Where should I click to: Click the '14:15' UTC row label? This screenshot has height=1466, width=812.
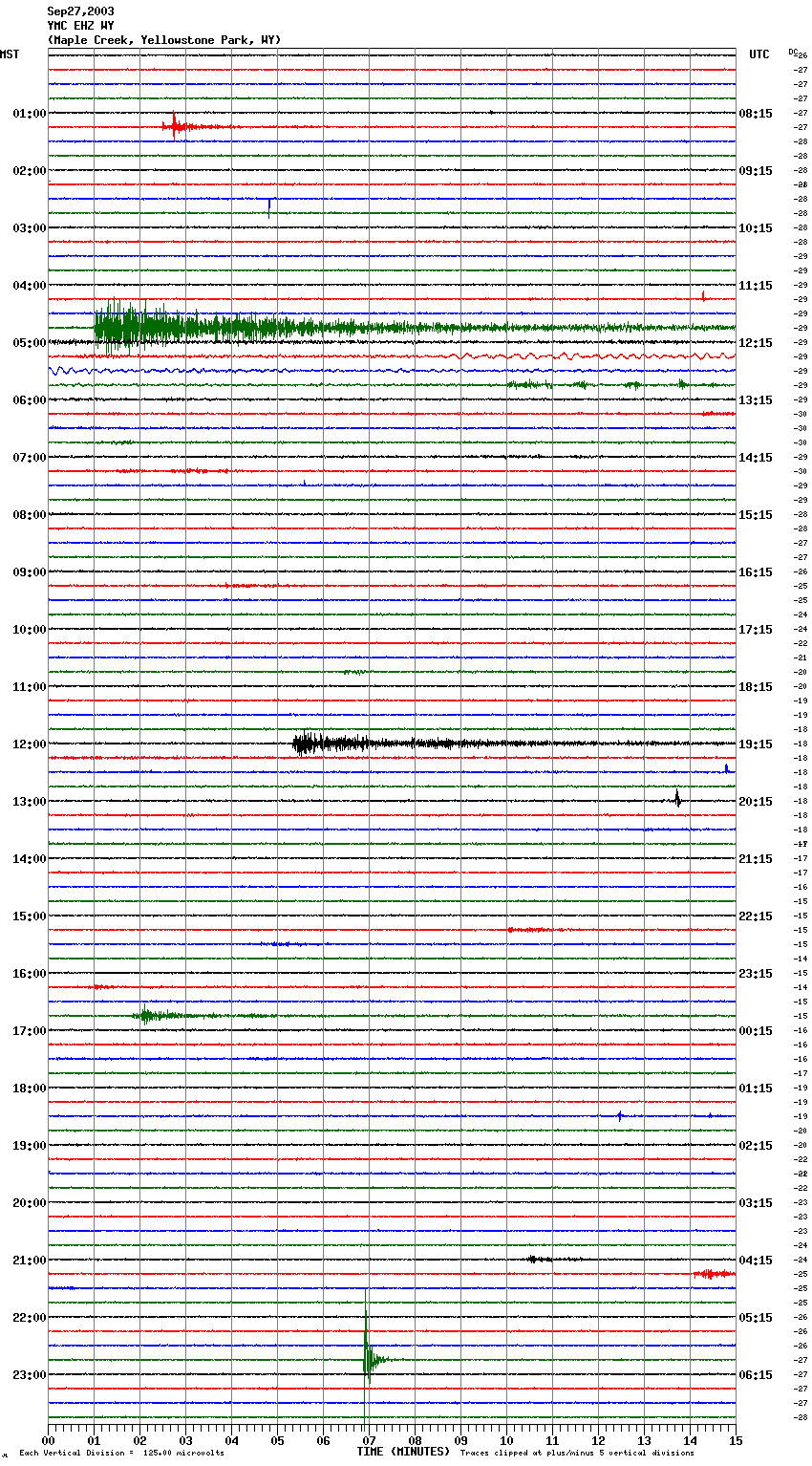[x=756, y=458]
